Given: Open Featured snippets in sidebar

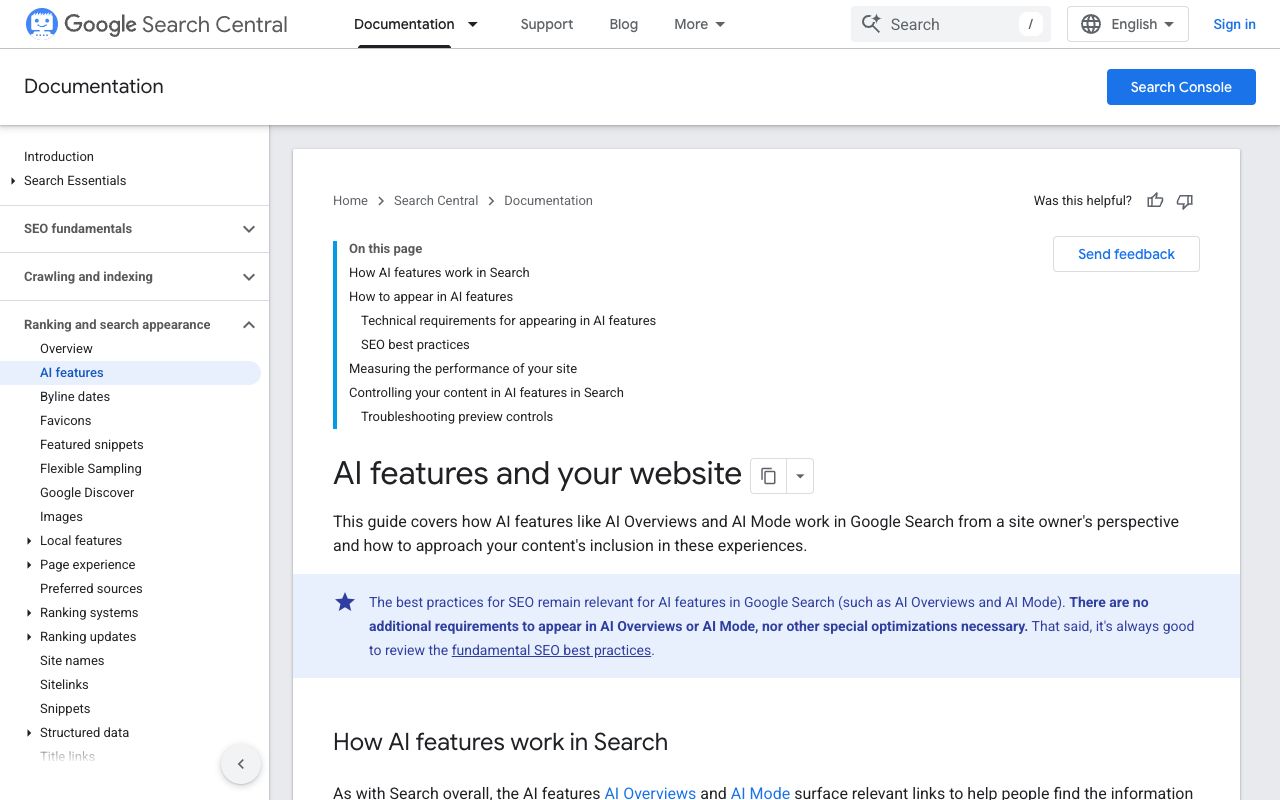Looking at the screenshot, I should pyautogui.click(x=92, y=445).
